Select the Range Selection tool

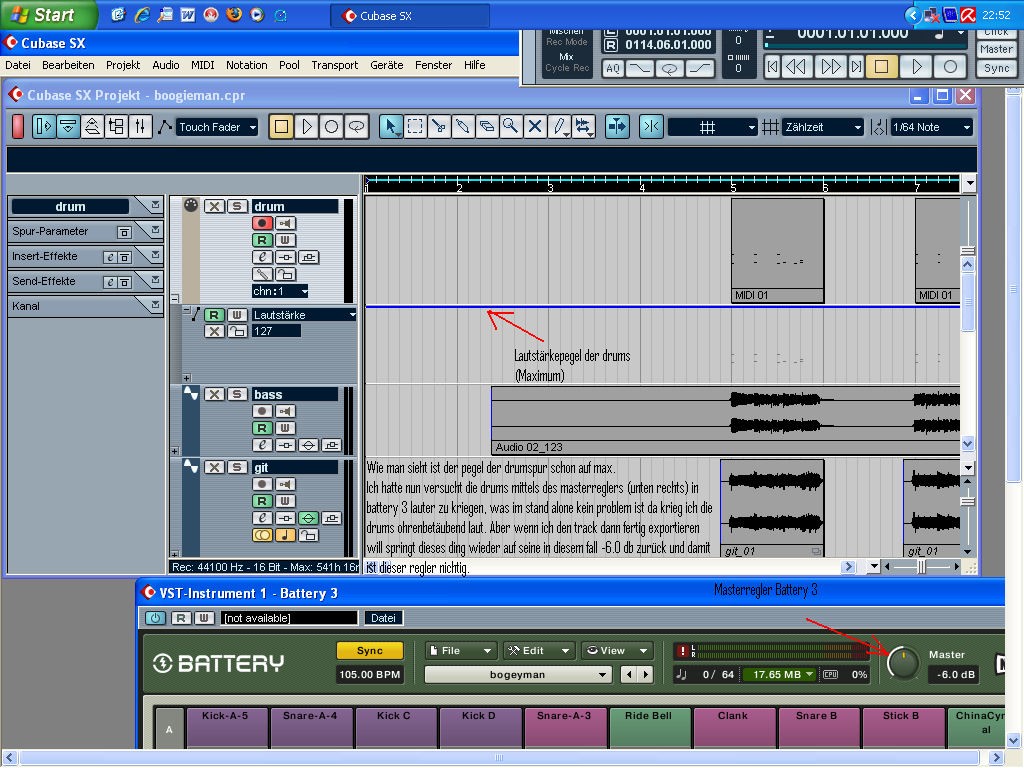click(415, 127)
